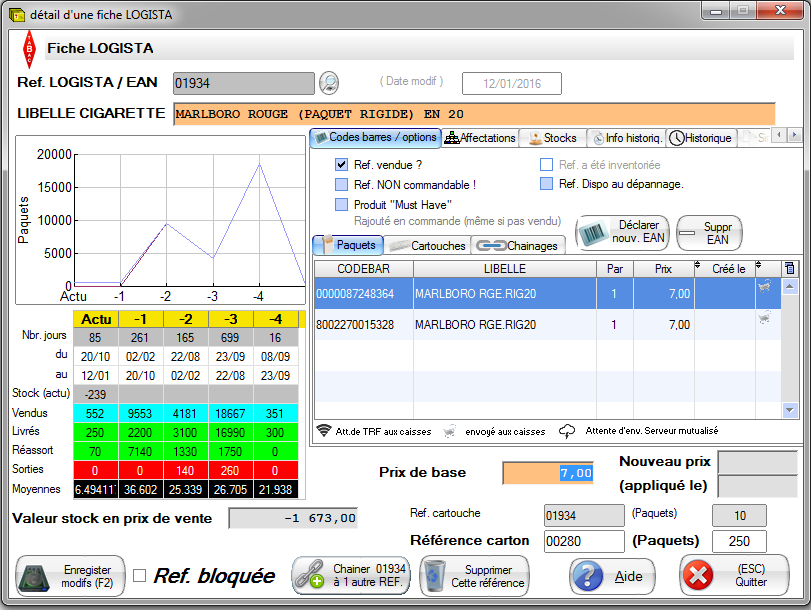
Task: Click the barcode table scrollbar down arrow
Action: (790, 410)
